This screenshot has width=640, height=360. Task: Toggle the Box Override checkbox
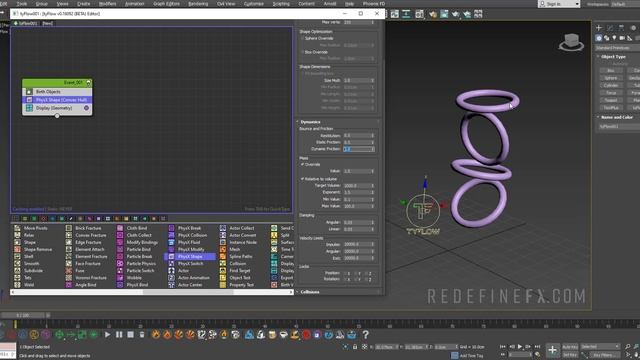click(x=303, y=52)
